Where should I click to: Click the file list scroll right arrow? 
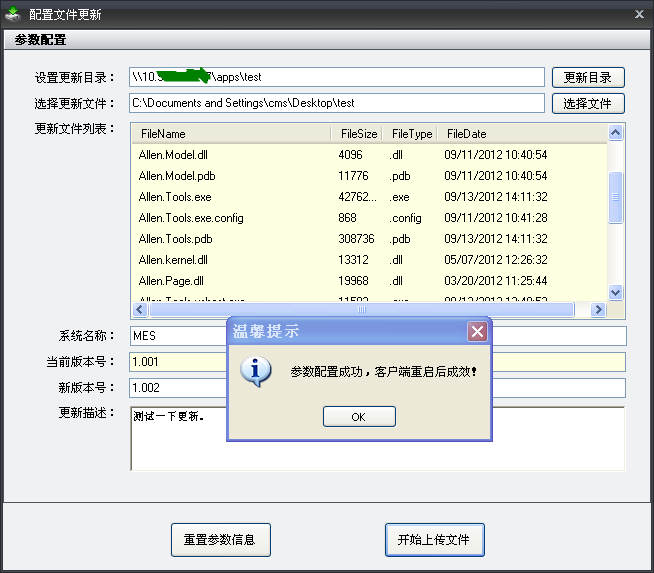click(598, 309)
